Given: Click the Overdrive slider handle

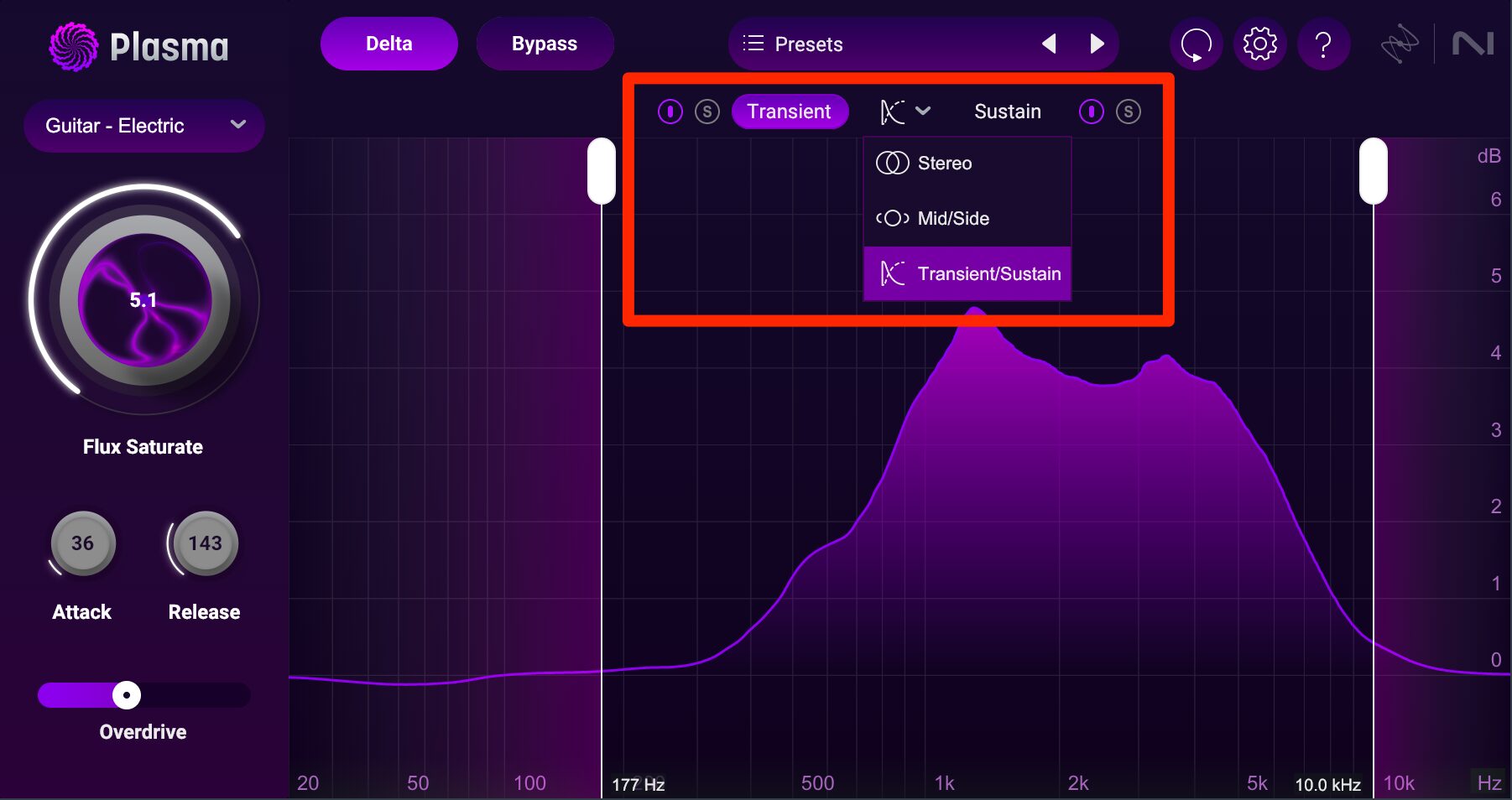Looking at the screenshot, I should 127,695.
